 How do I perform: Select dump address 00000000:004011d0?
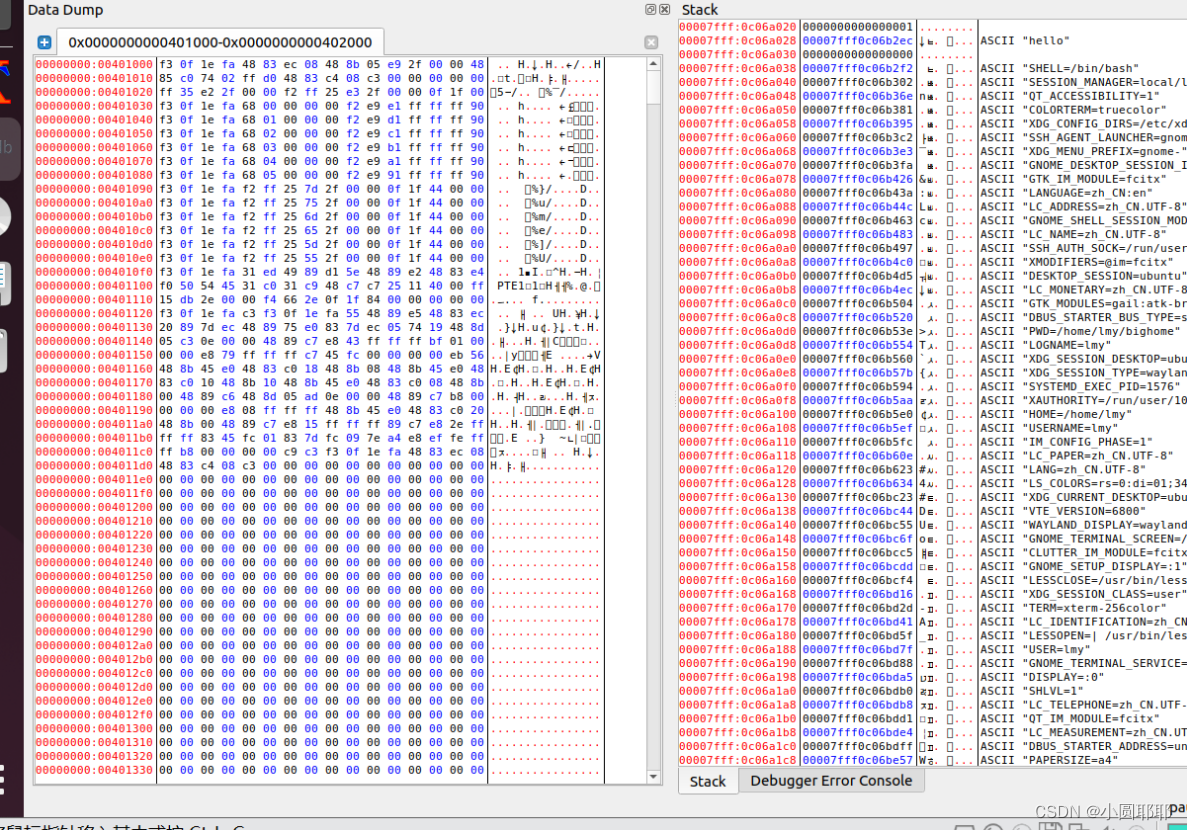[94, 466]
